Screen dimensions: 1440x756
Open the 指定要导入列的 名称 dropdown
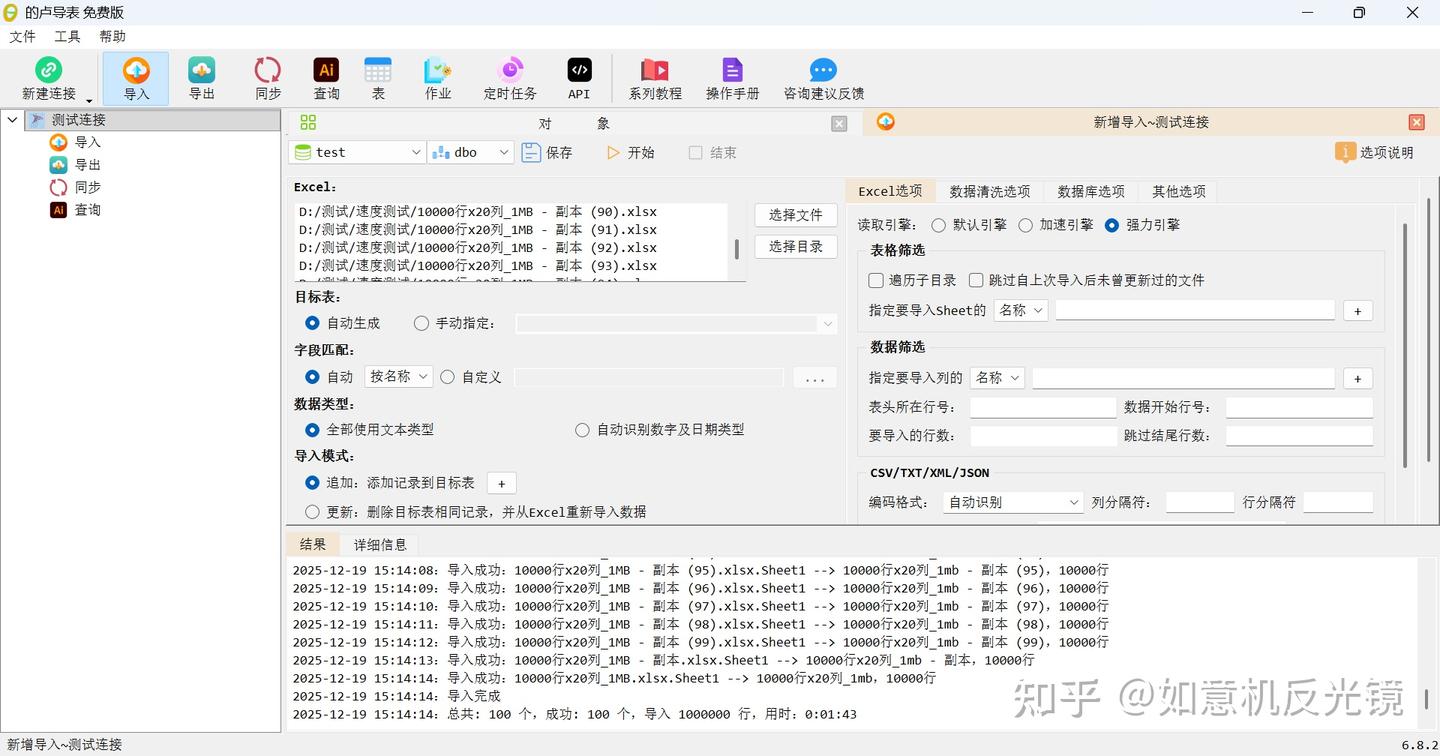tap(997, 378)
